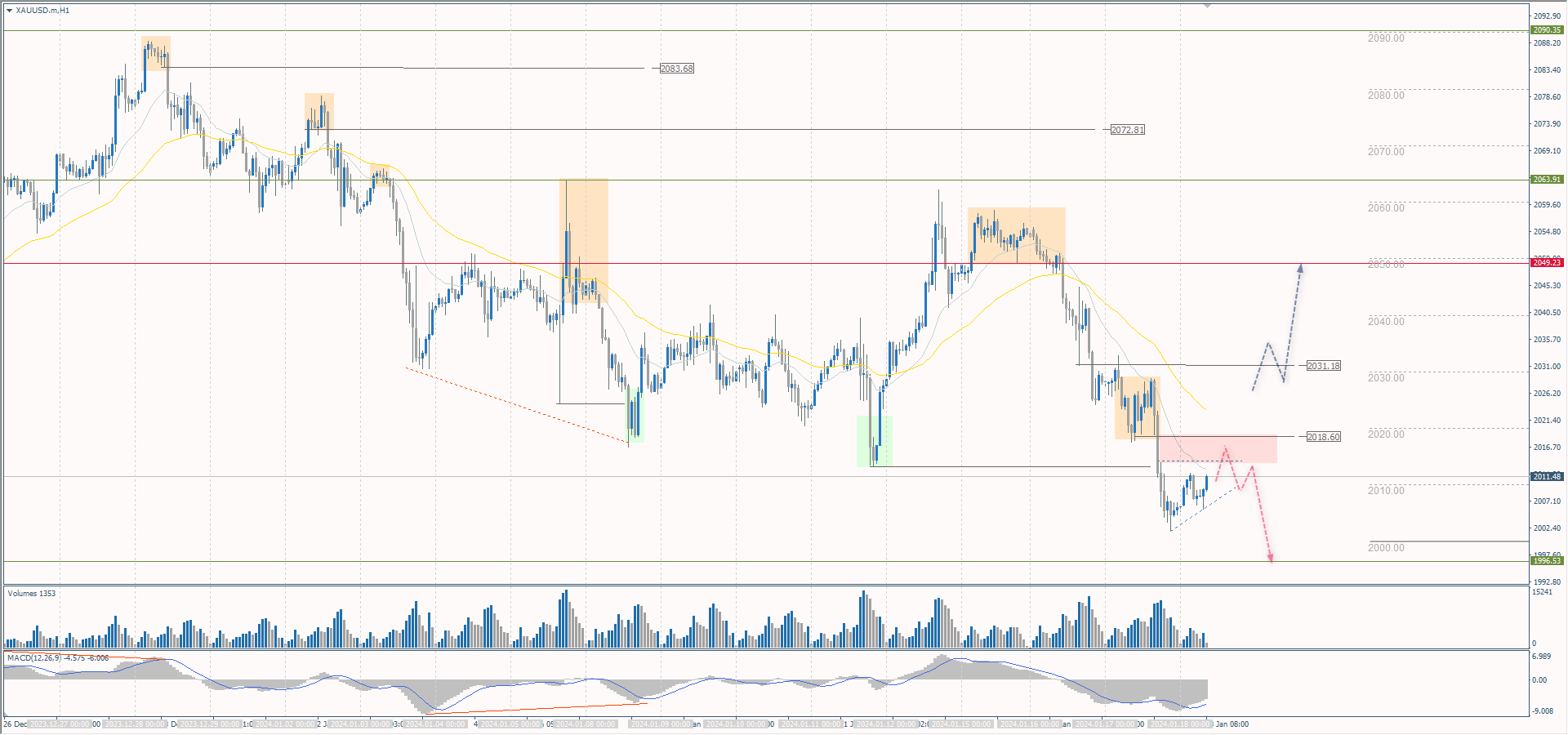This screenshot has width=1568, height=735.
Task: Click the 2024.01.17 00:00 date label
Action: (1105, 724)
